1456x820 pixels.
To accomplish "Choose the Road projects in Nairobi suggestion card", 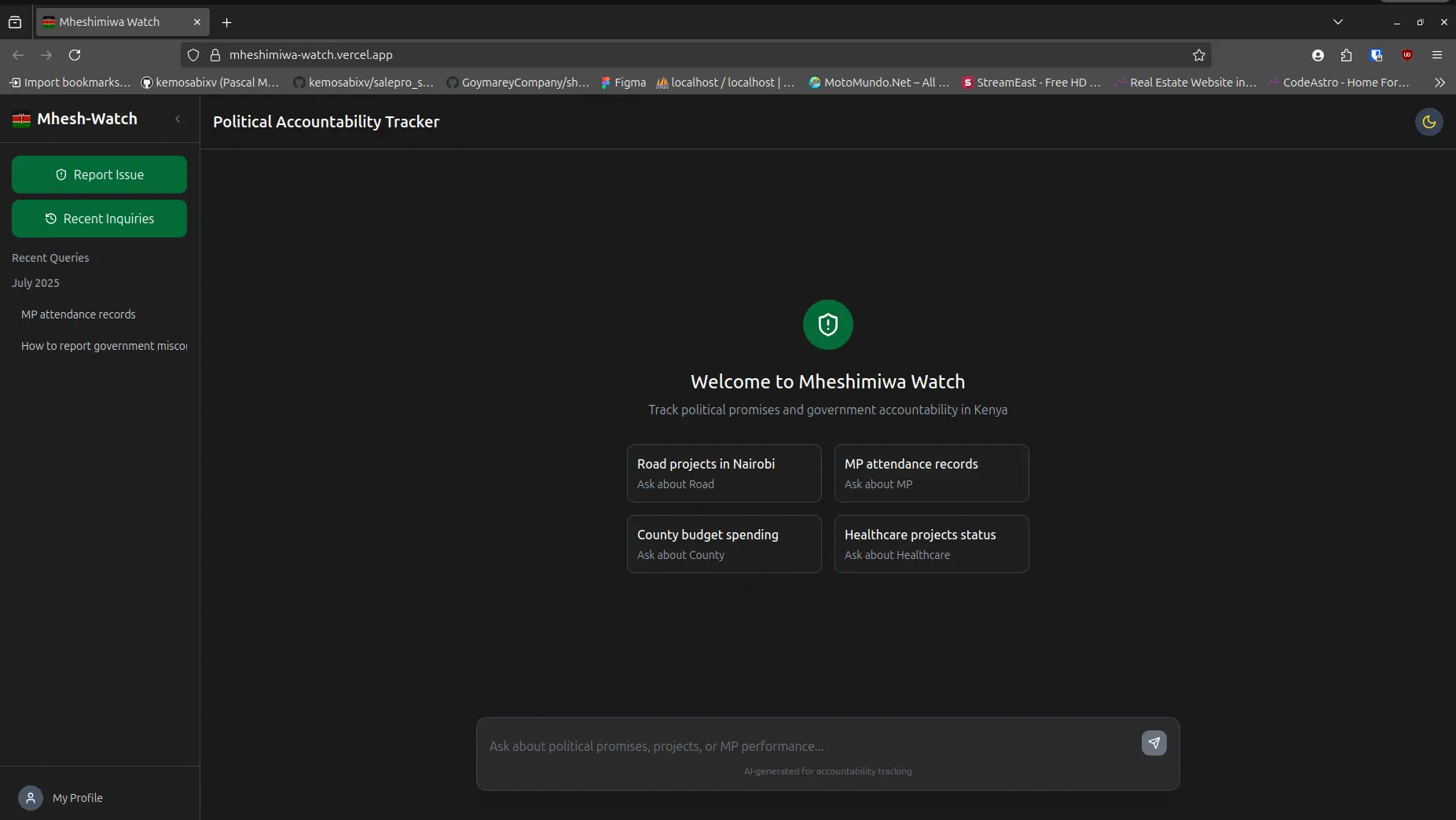I will [x=724, y=473].
